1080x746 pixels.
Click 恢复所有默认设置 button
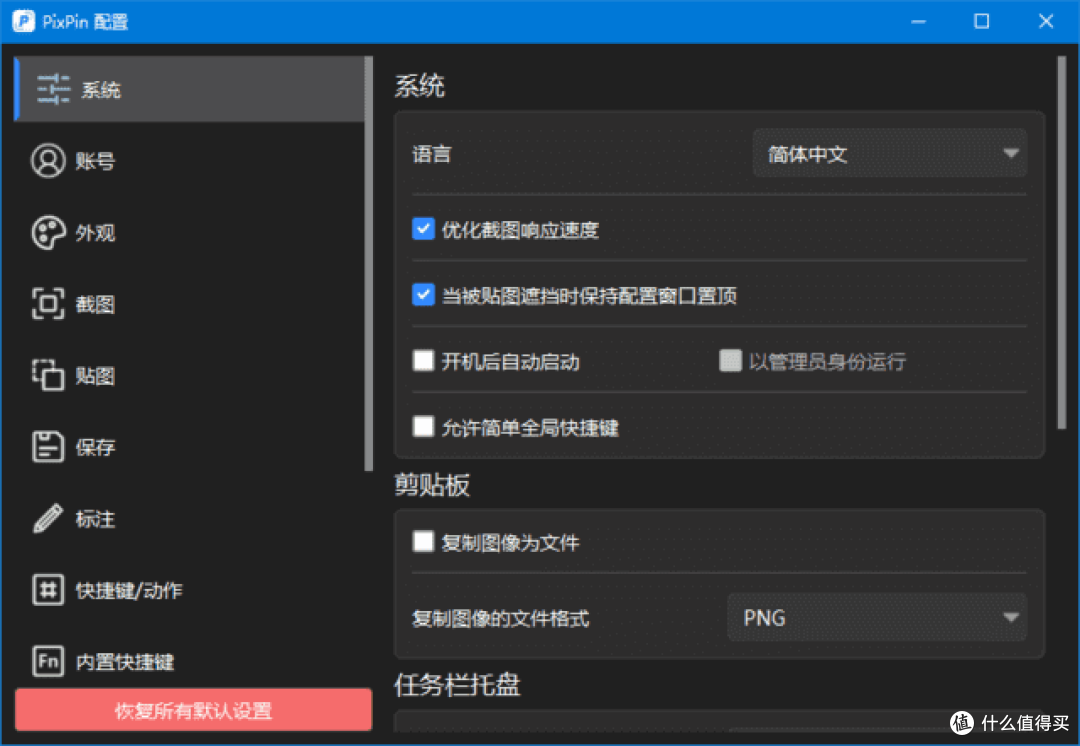[194, 710]
